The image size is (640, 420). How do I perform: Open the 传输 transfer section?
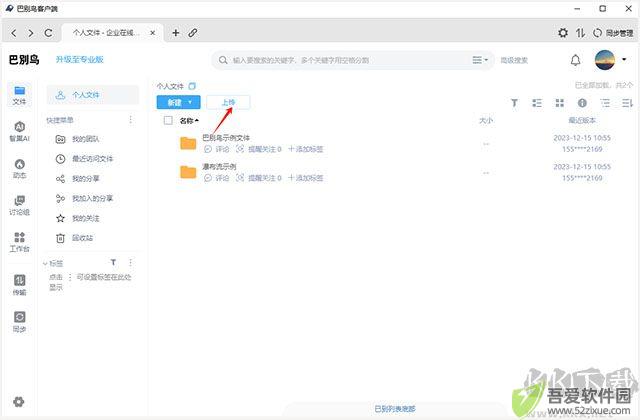(19, 285)
